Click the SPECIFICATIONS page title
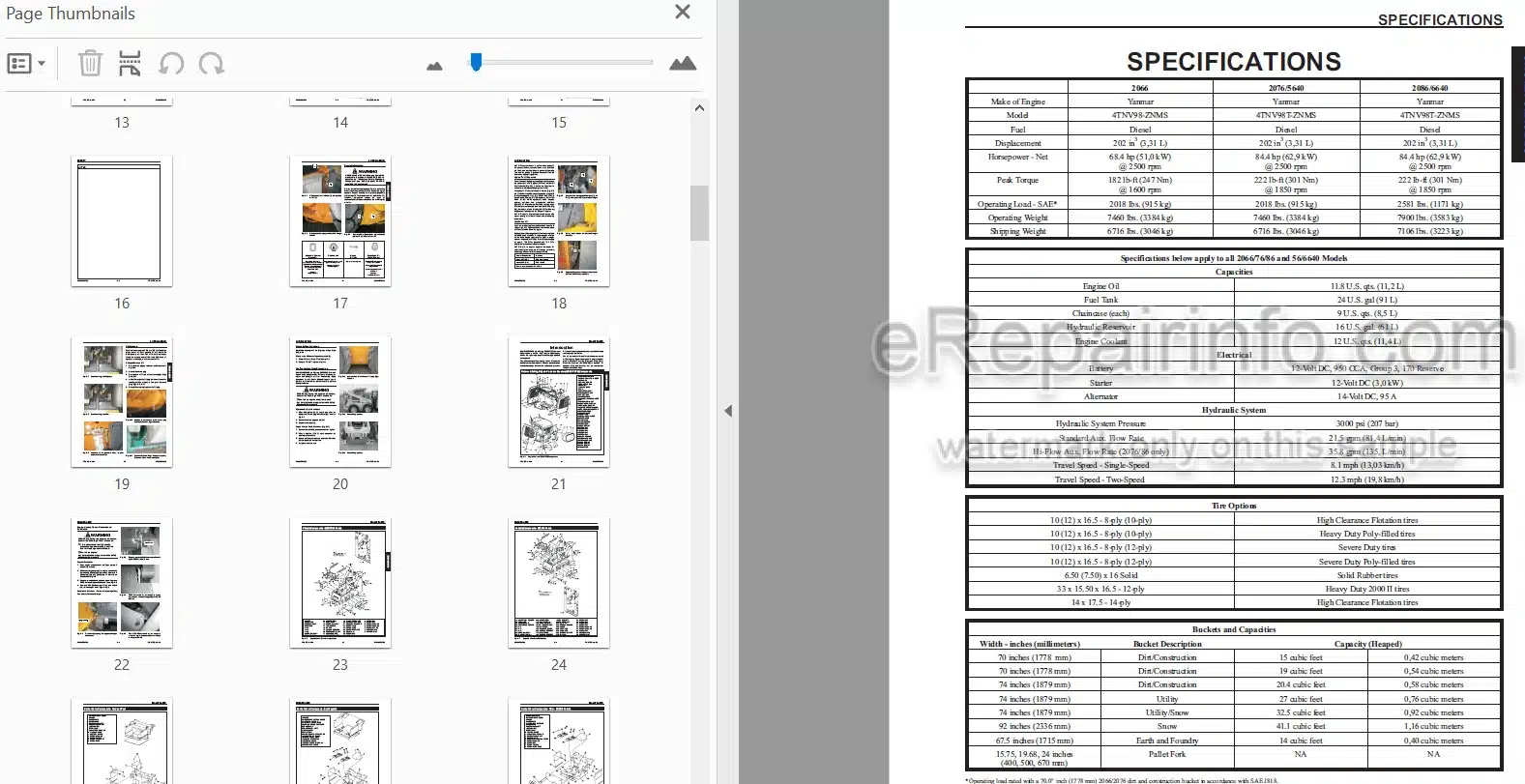 [x=1234, y=62]
